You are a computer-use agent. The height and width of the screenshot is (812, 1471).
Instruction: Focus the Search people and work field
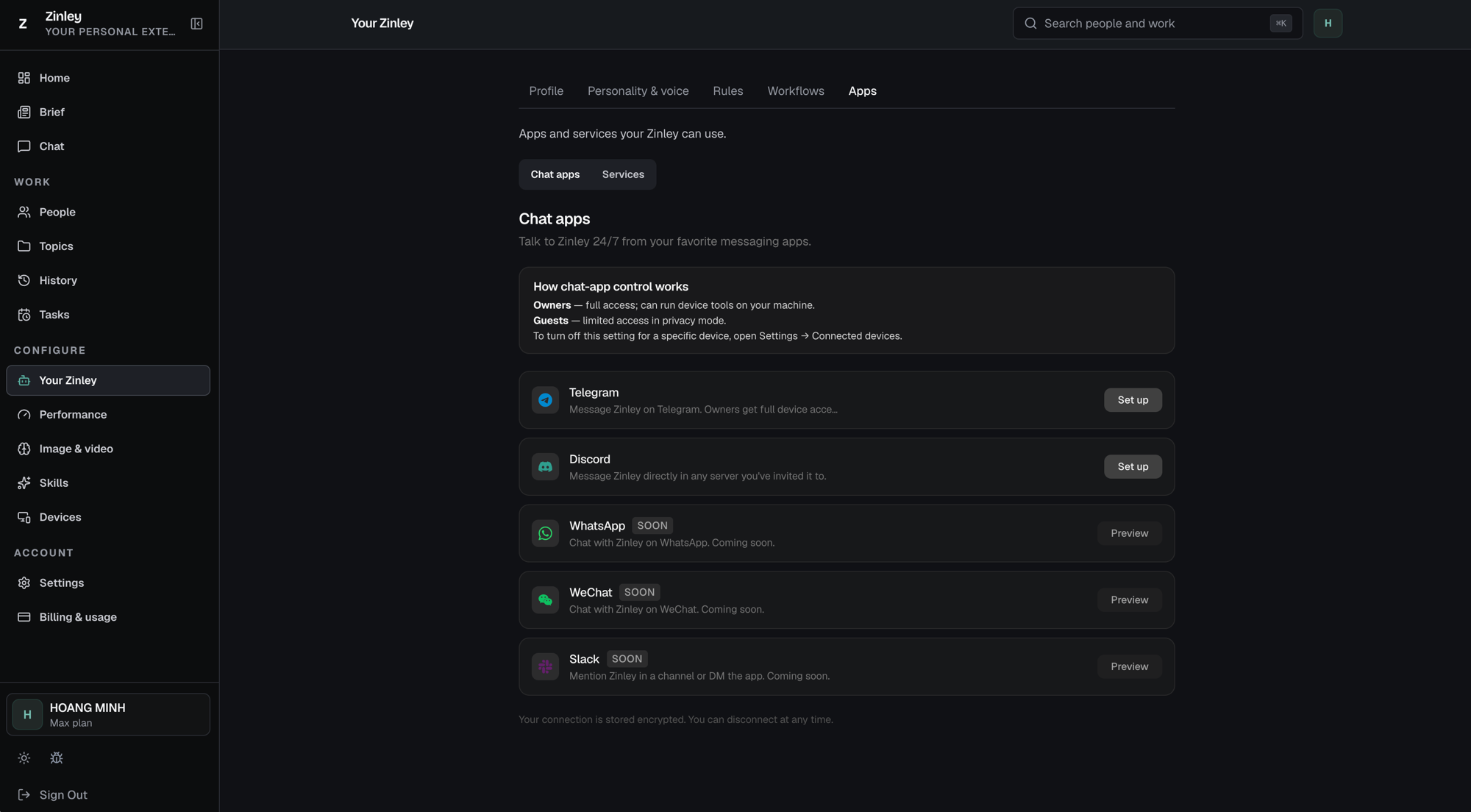pos(1158,24)
